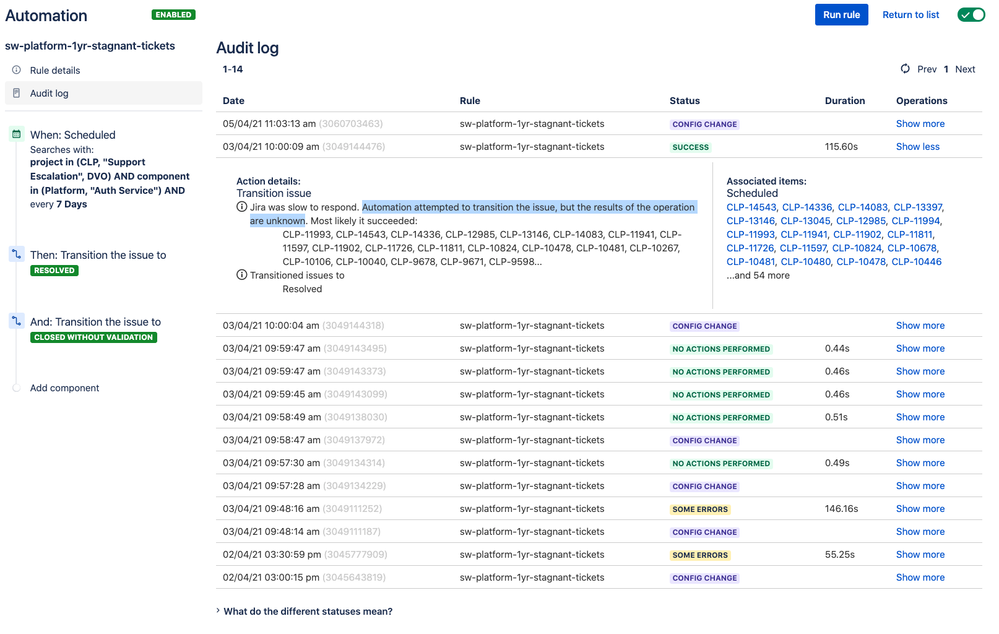The width and height of the screenshot is (999, 634).
Task: Click the RESOLVED status lozenge
Action: [x=54, y=271]
